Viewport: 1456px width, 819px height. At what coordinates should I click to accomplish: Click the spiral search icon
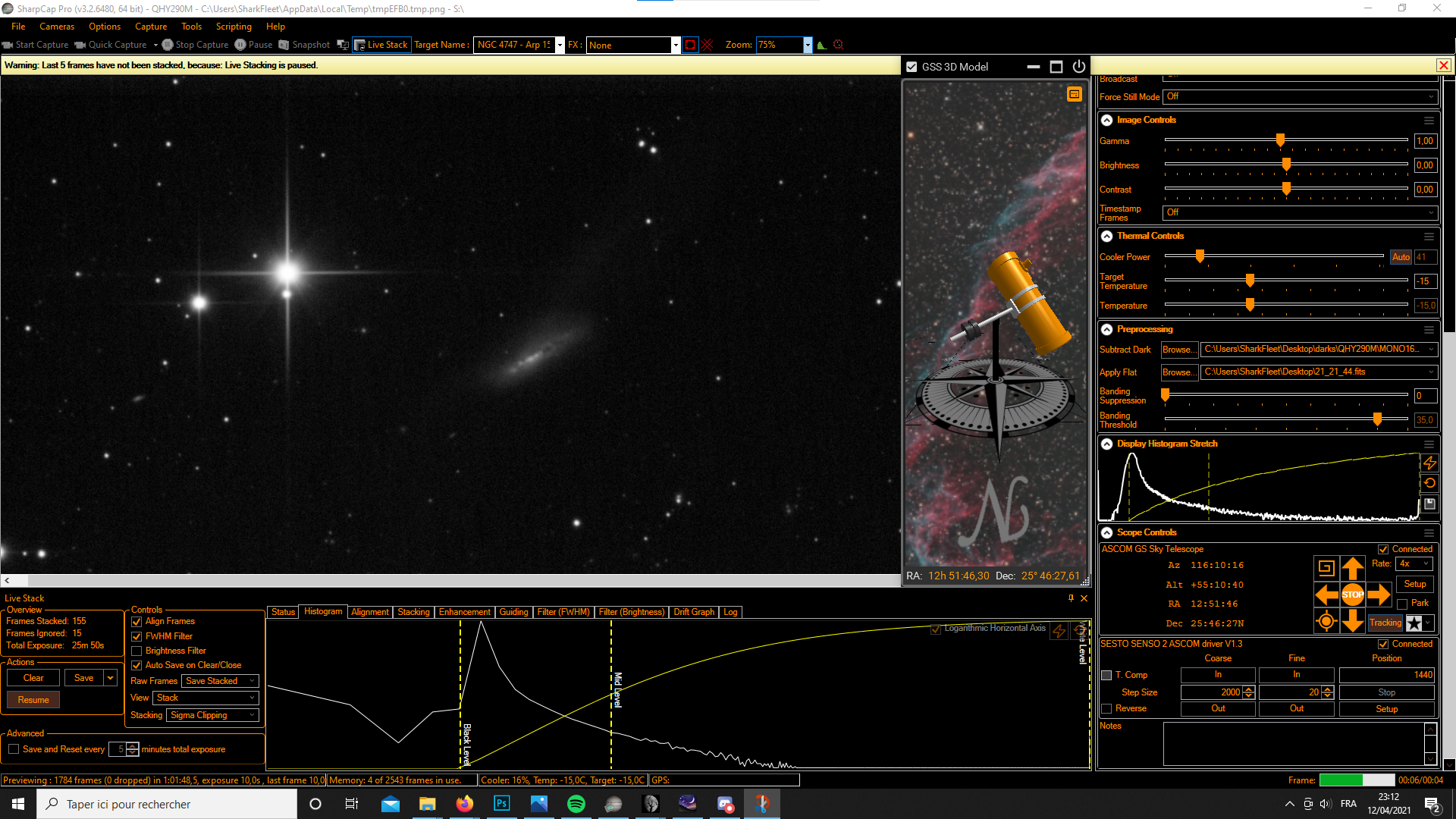coord(1326,567)
